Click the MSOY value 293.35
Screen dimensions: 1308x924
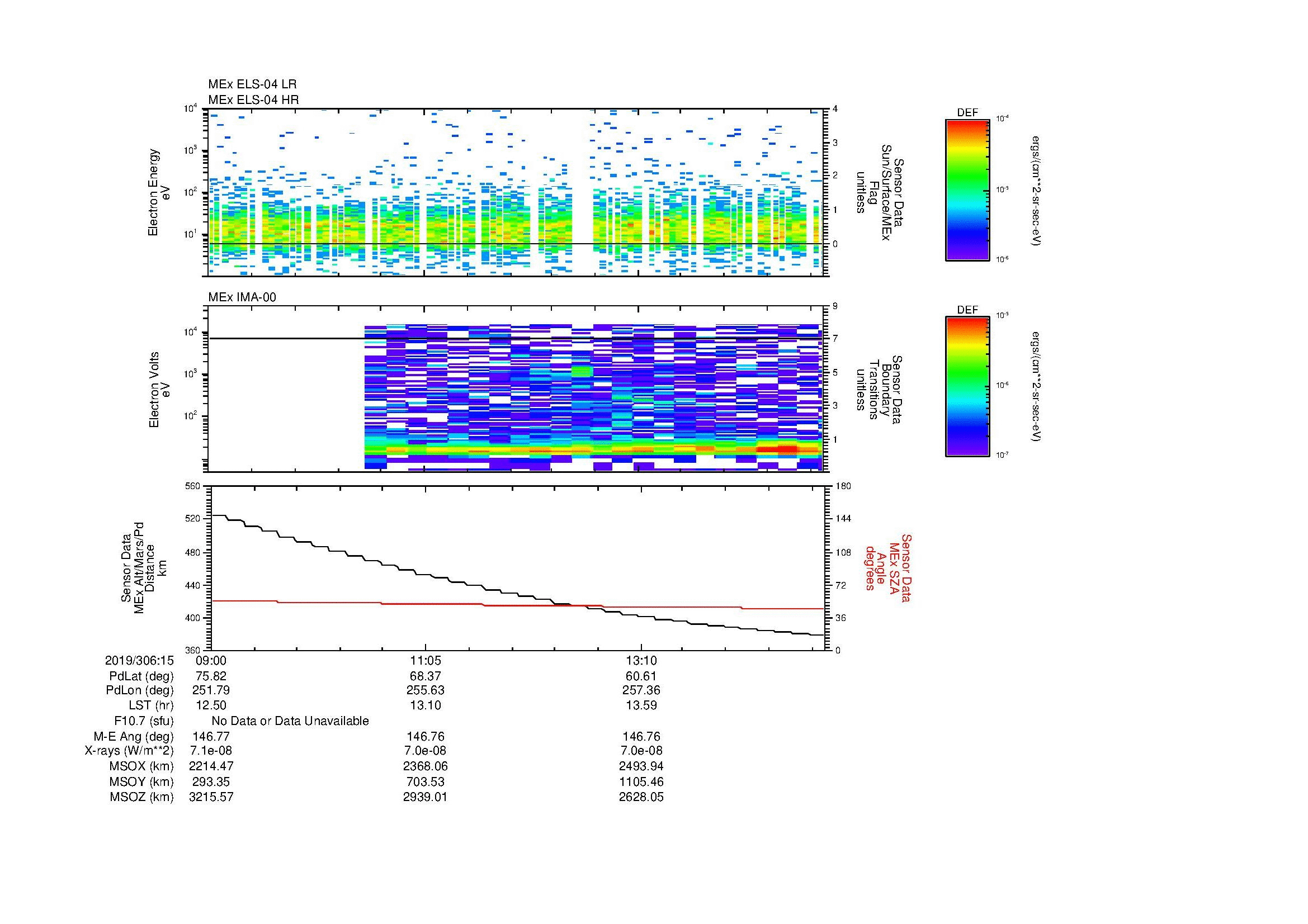tap(211, 781)
